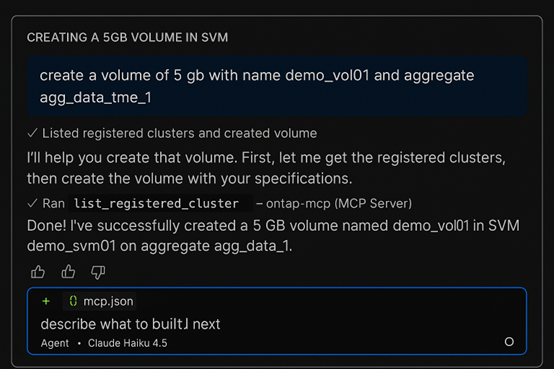This screenshot has width=554, height=369.
Task: Click the Done! success response paragraph
Action: point(273,236)
